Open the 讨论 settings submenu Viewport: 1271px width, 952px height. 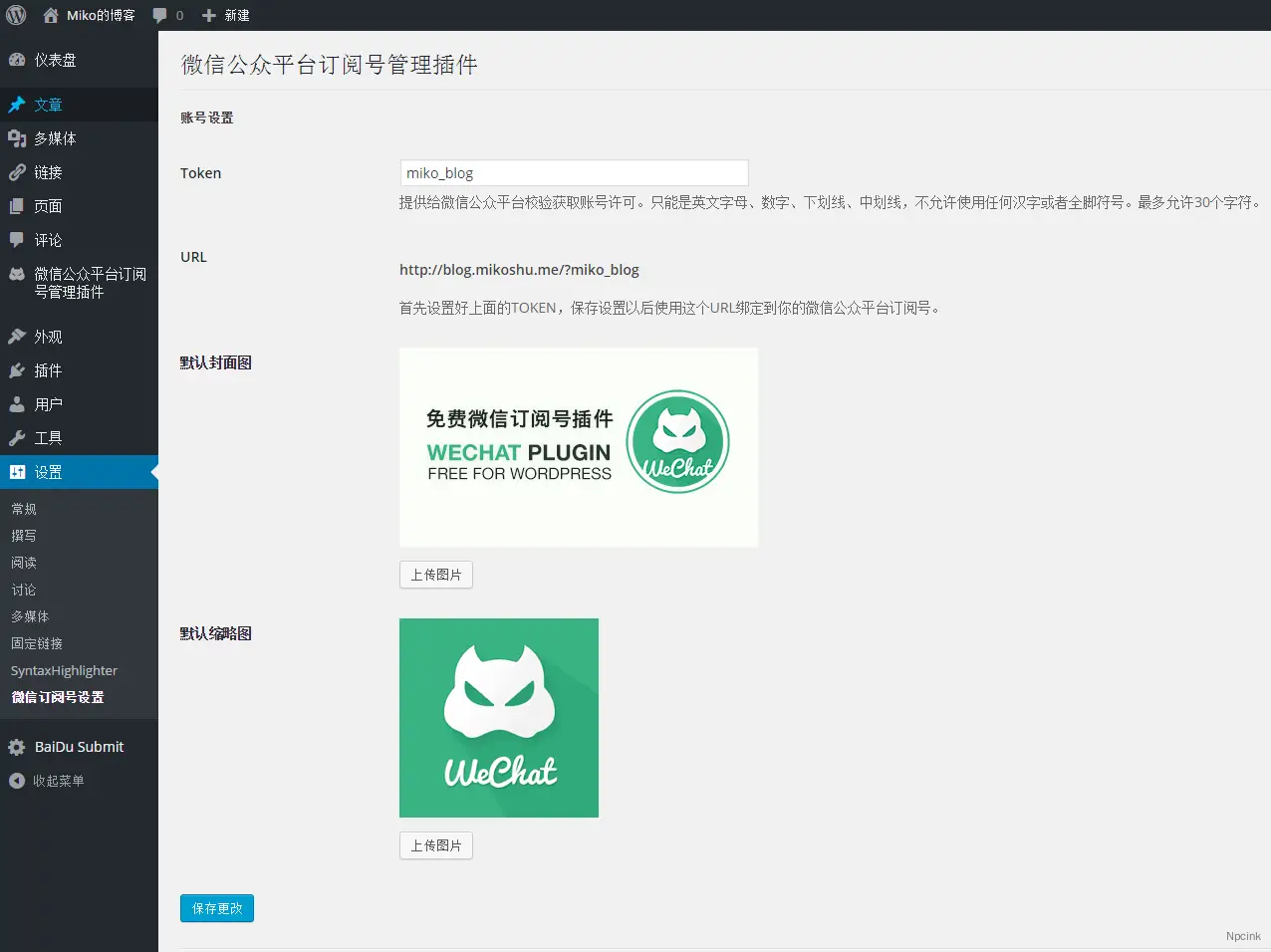(24, 590)
